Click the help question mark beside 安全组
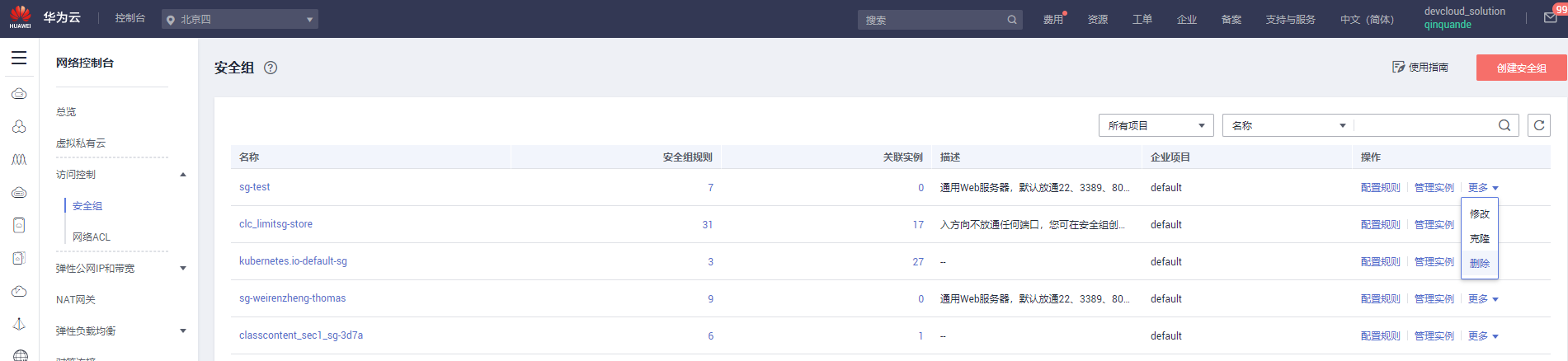Image resolution: width=1568 pixels, height=361 pixels. [x=271, y=68]
